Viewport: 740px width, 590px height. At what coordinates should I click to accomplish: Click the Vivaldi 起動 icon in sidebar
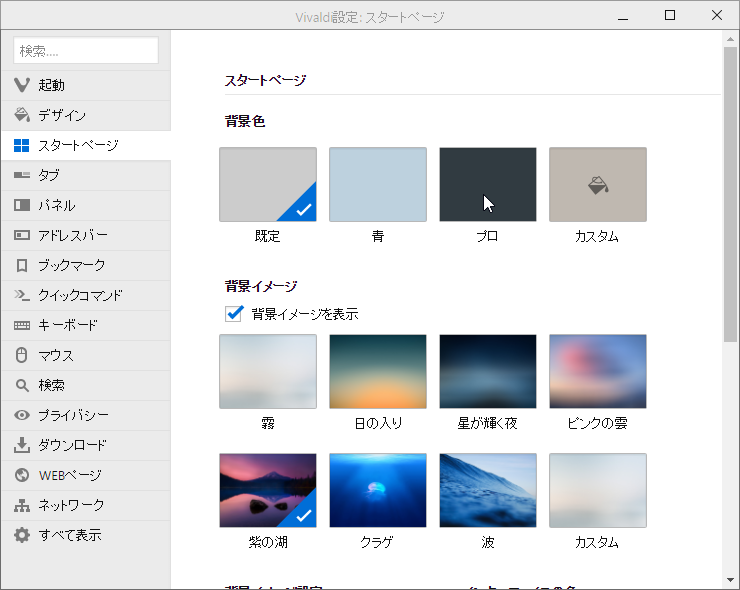(x=22, y=85)
